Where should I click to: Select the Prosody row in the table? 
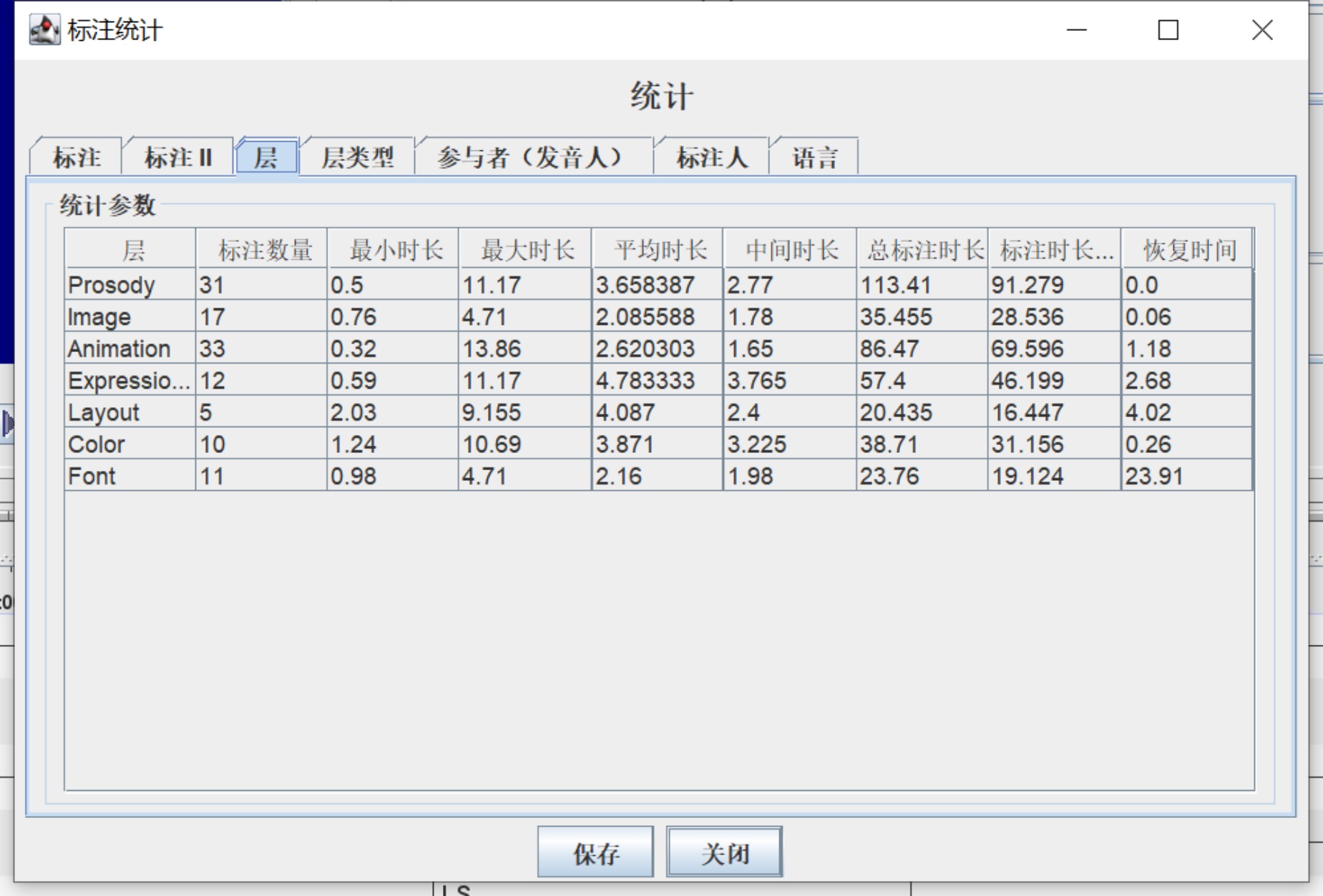coord(130,285)
